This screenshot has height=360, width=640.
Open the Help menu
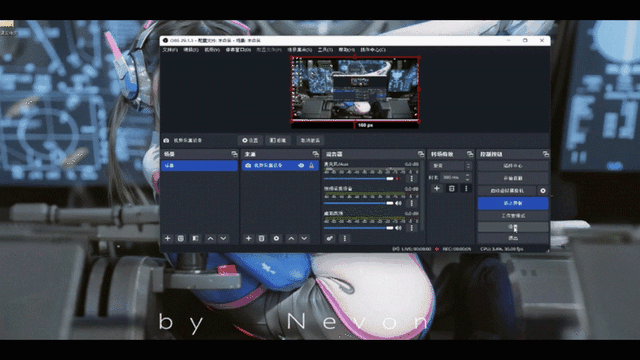tap(346, 50)
